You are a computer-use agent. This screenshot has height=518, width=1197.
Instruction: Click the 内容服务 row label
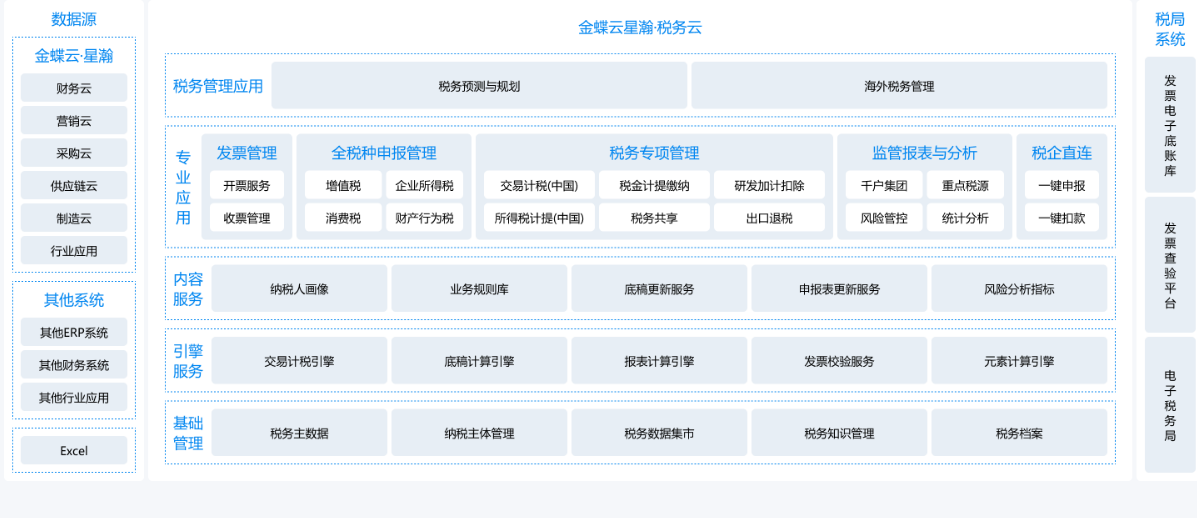pyautogui.click(x=188, y=288)
